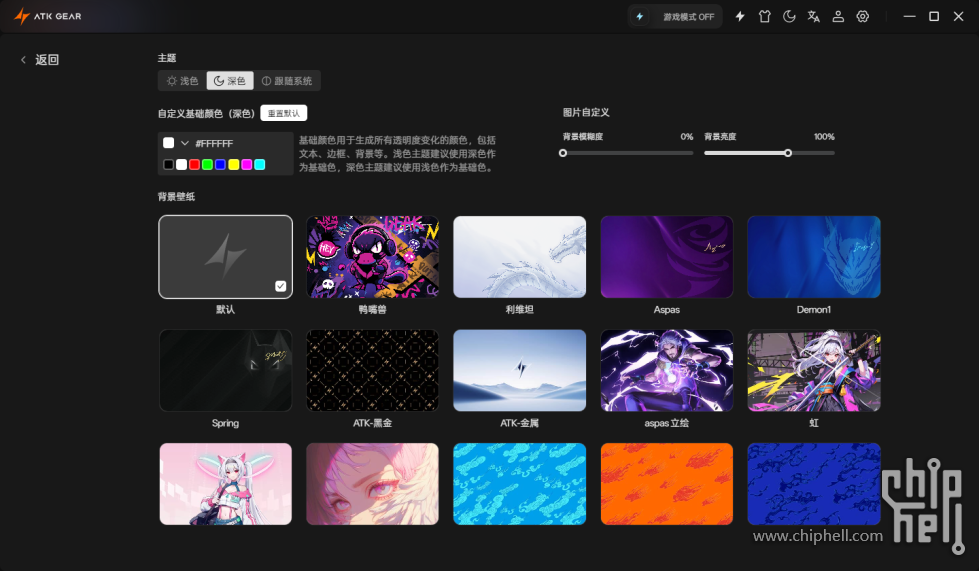
Task: Select the cyan cloud pattern wallpaper
Action: pos(519,484)
